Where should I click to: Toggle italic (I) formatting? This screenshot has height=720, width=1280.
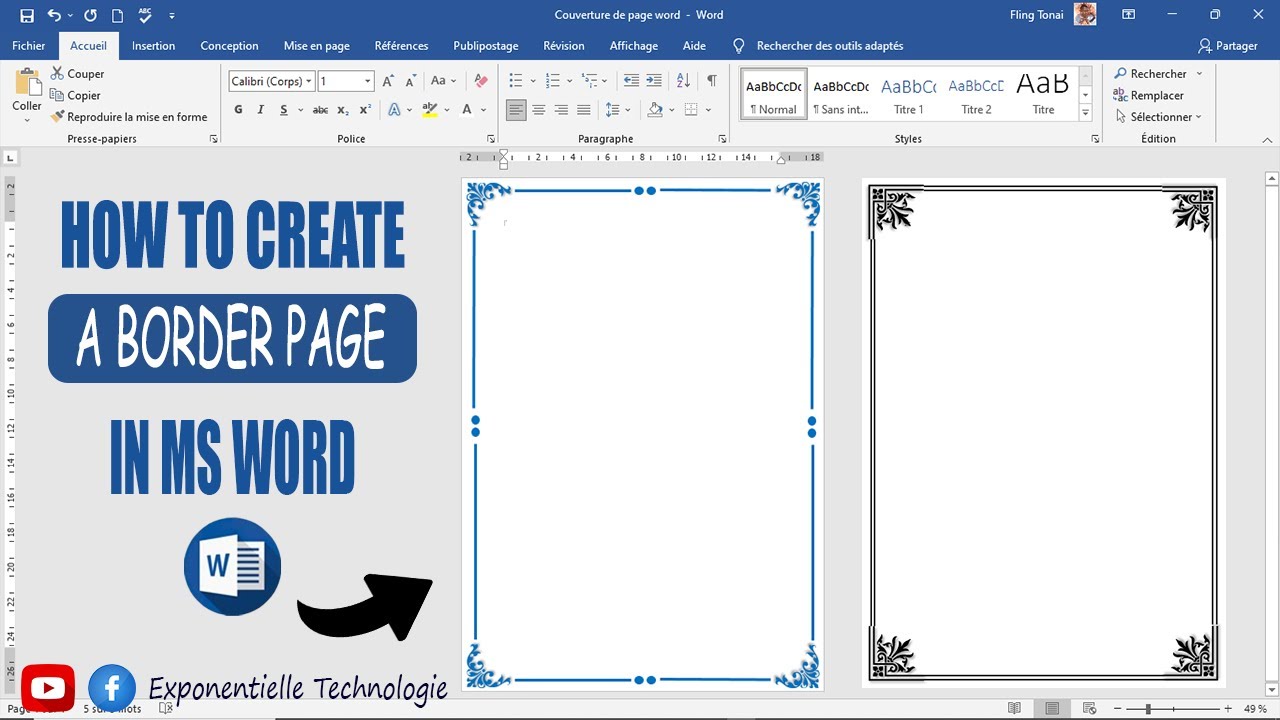261,110
